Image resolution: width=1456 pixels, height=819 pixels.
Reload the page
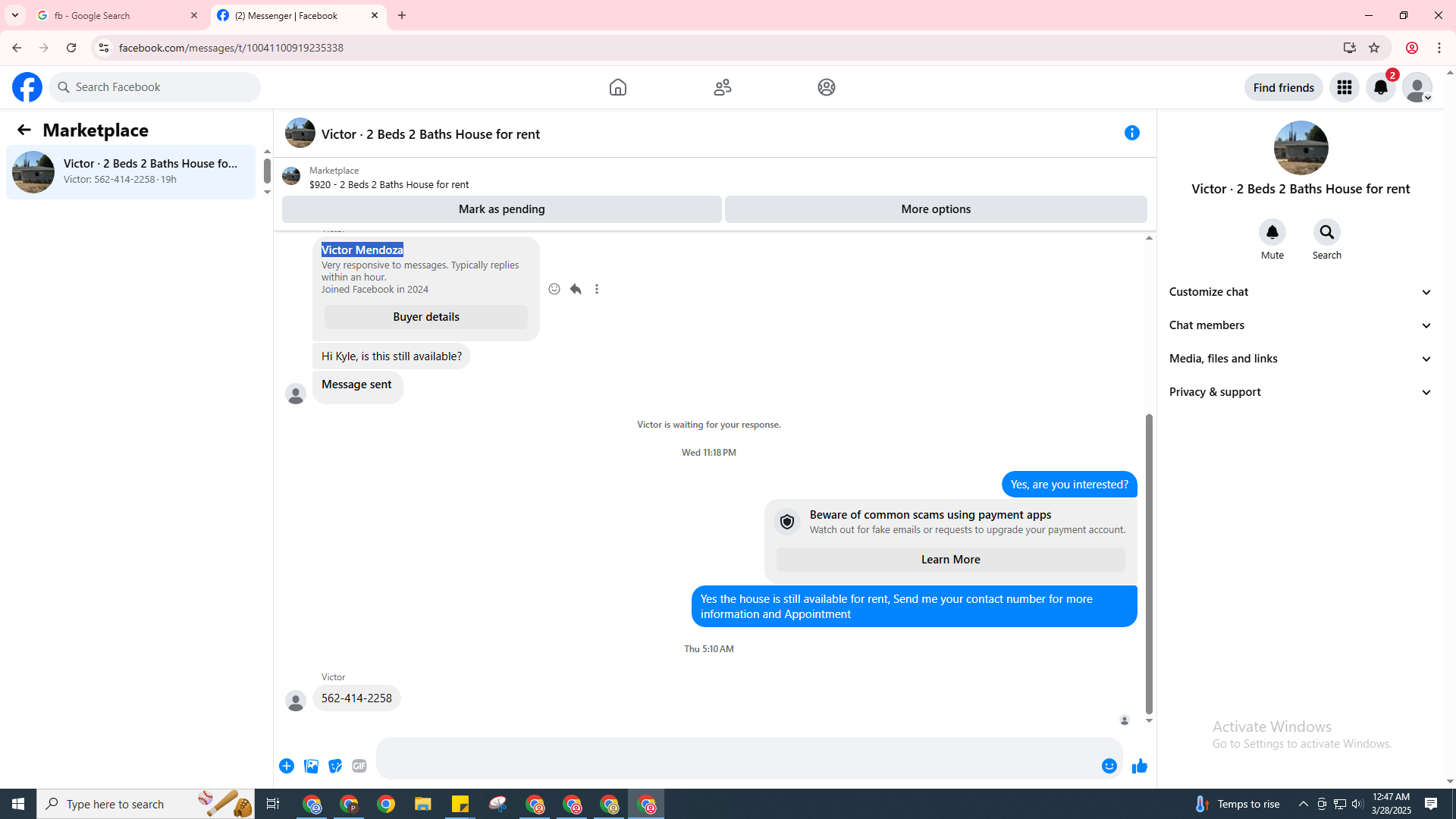pyautogui.click(x=71, y=48)
